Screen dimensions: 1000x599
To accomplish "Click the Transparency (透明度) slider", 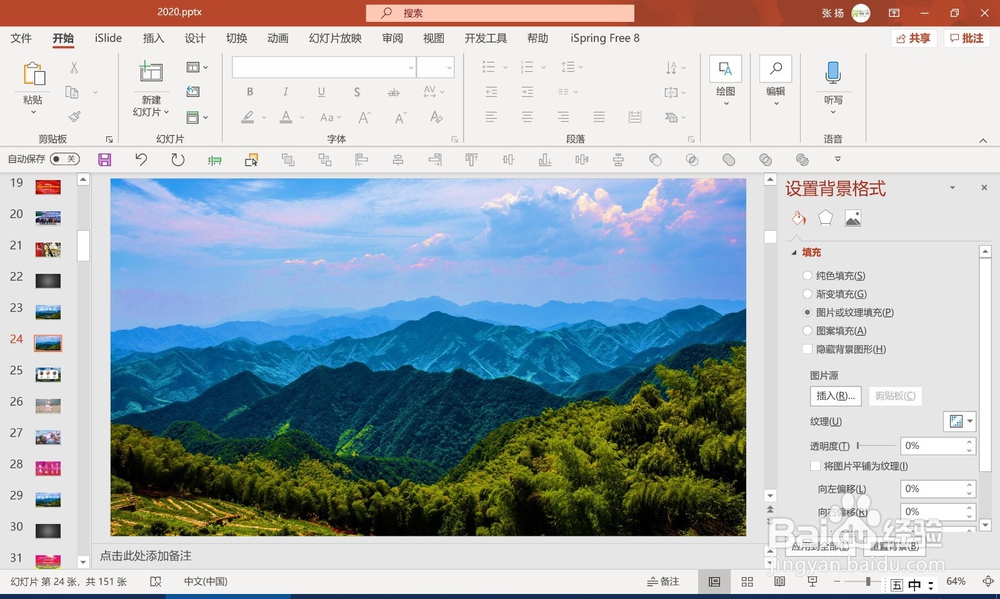I will click(x=876, y=446).
